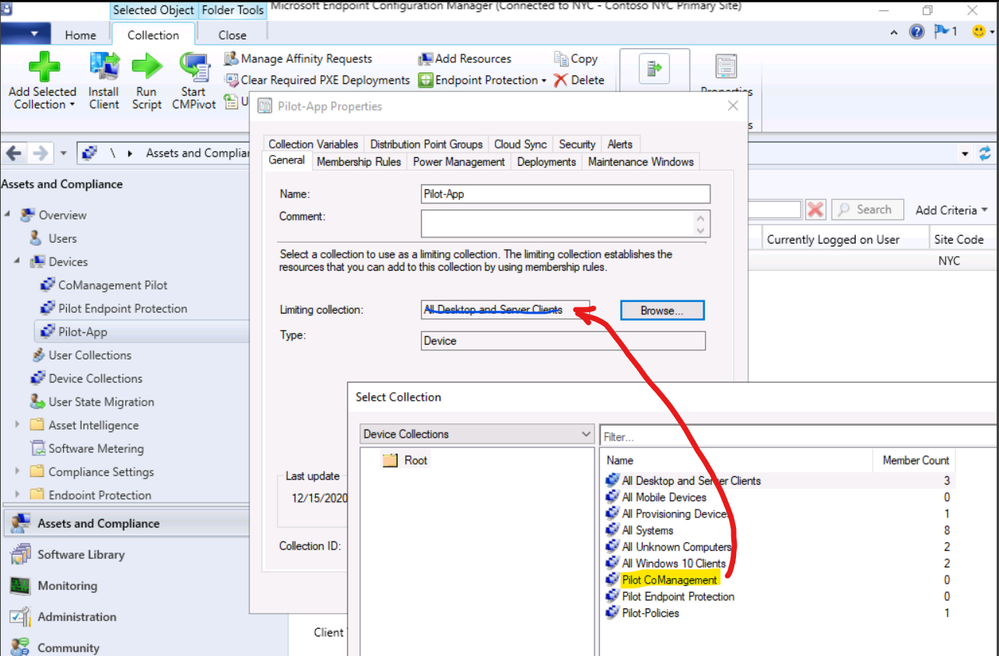Open Software Metering node
Image resolution: width=999 pixels, height=656 pixels.
click(96, 448)
